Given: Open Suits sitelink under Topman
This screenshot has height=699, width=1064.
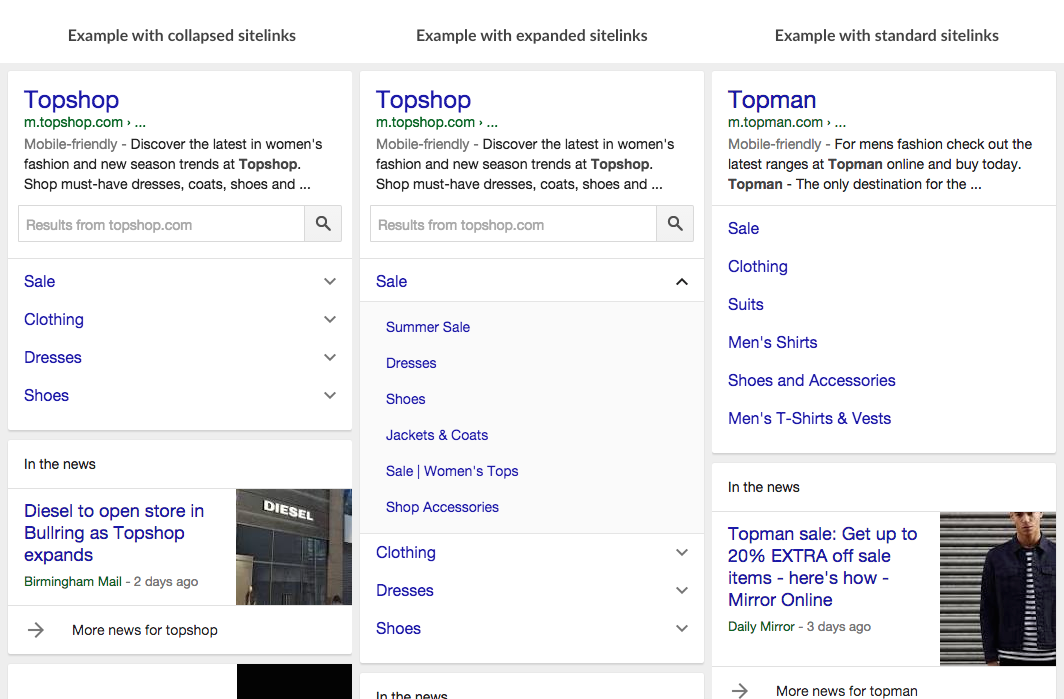Looking at the screenshot, I should 746,305.
